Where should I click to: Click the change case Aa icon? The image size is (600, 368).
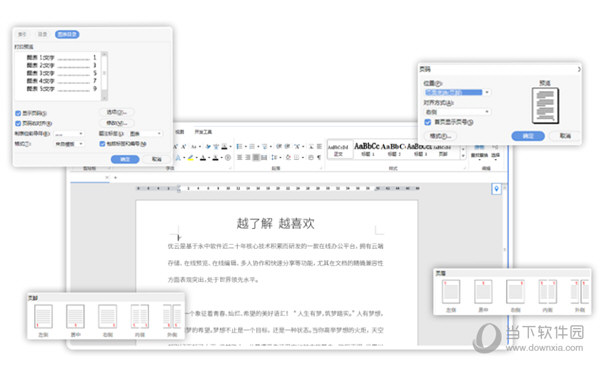pos(194,147)
